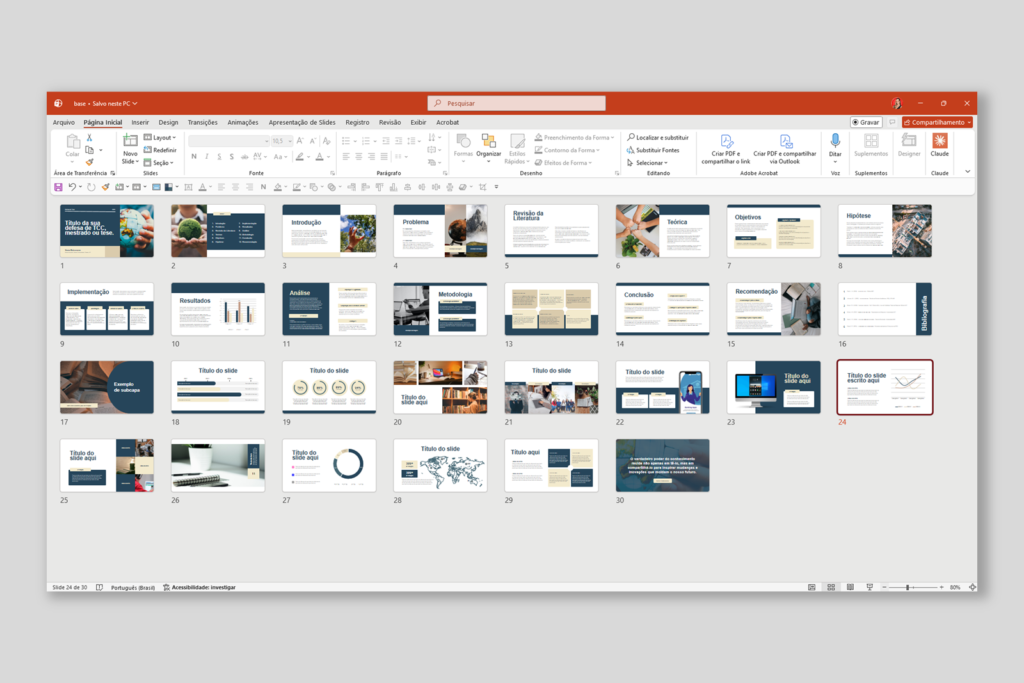Open Preenchimento da Forma dropdown
1024x683 pixels.
click(x=574, y=138)
